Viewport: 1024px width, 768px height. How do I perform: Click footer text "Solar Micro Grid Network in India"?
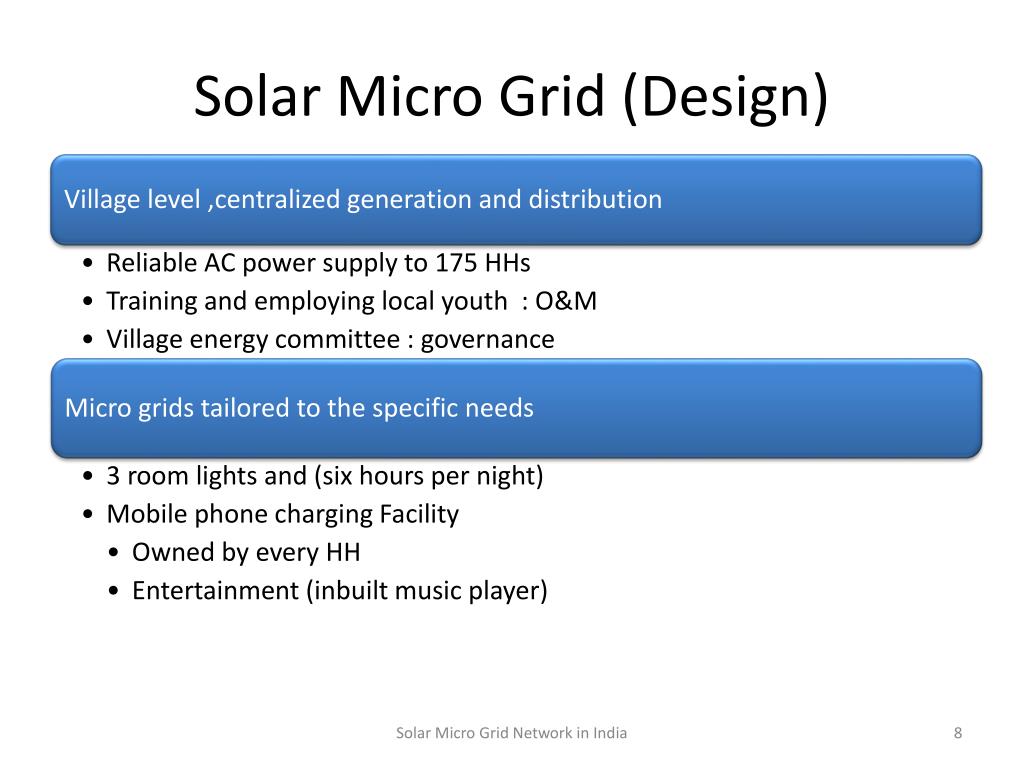tap(511, 733)
